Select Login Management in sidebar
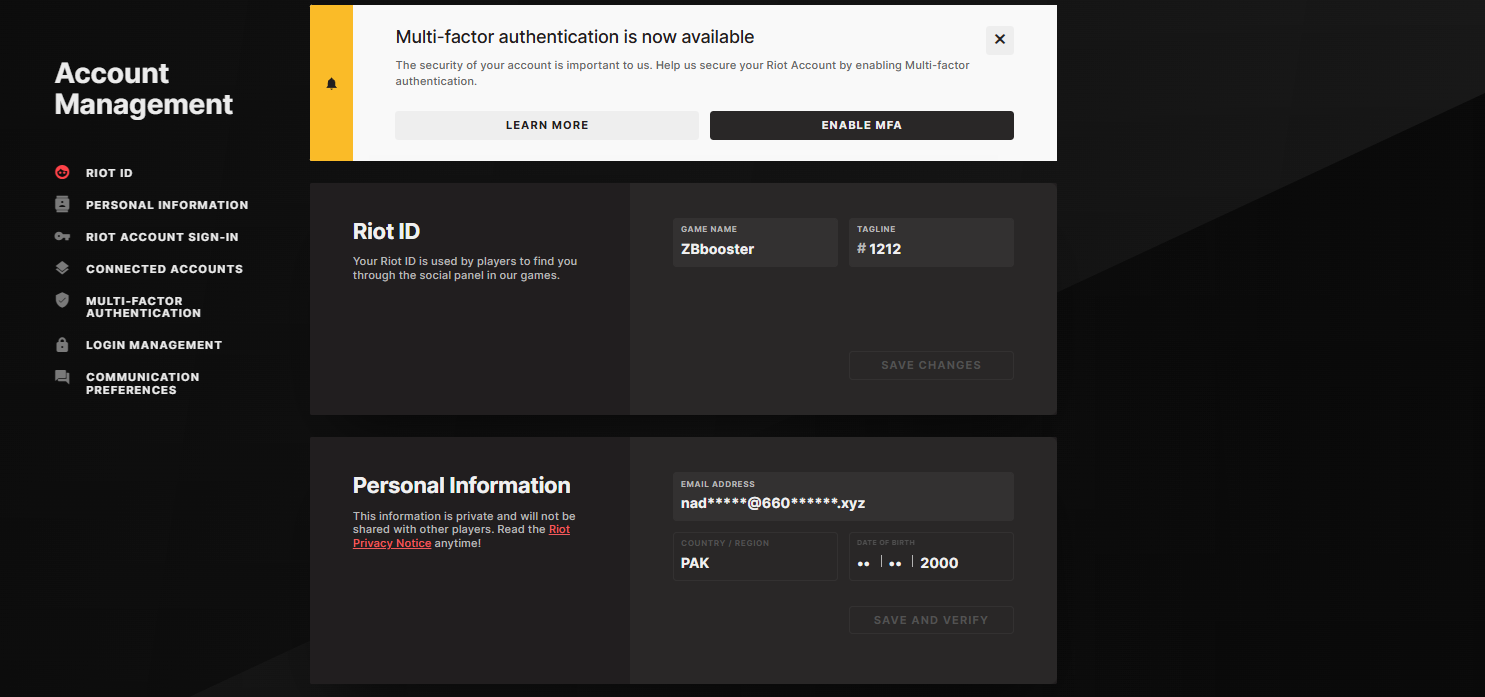Image resolution: width=1485 pixels, height=697 pixels. pos(154,345)
